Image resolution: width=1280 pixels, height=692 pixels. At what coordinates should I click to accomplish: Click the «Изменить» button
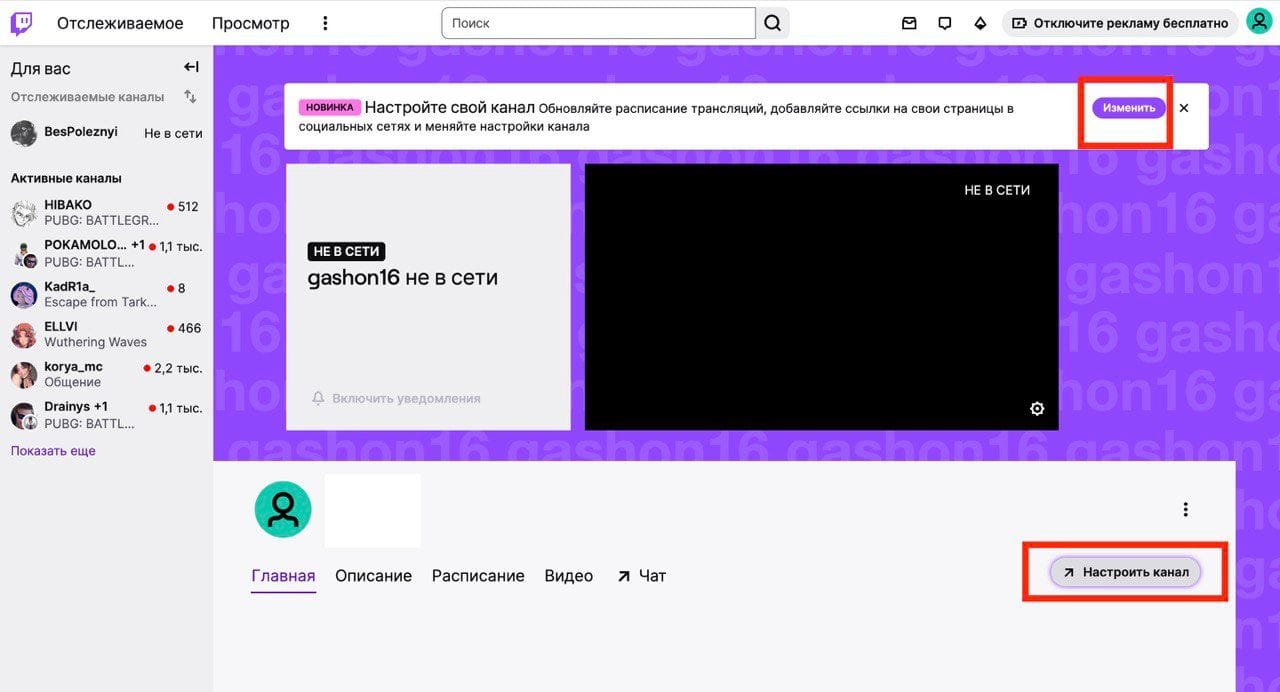1129,108
